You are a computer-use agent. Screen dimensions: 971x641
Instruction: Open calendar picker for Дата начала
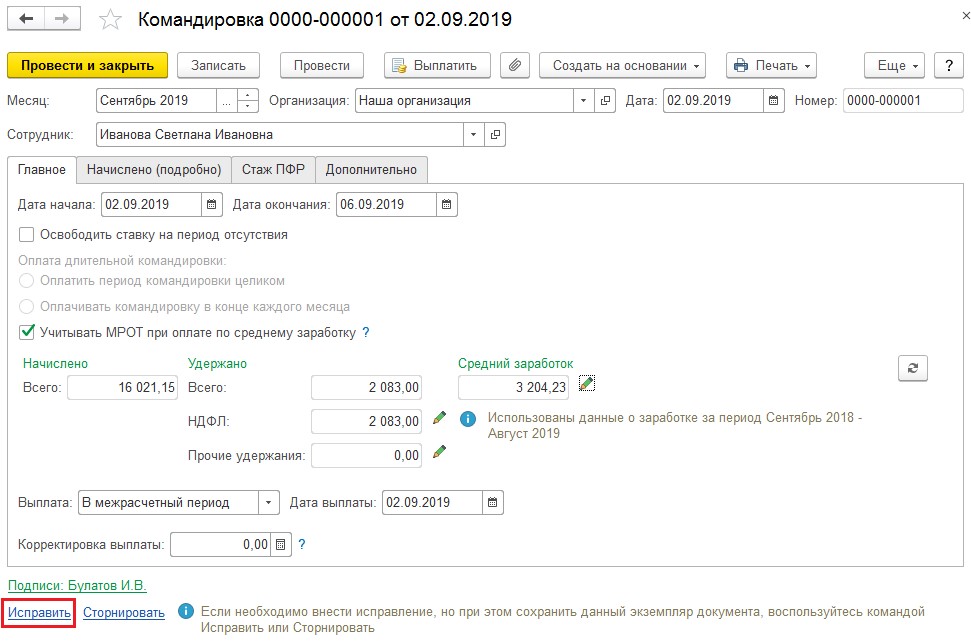click(x=211, y=204)
